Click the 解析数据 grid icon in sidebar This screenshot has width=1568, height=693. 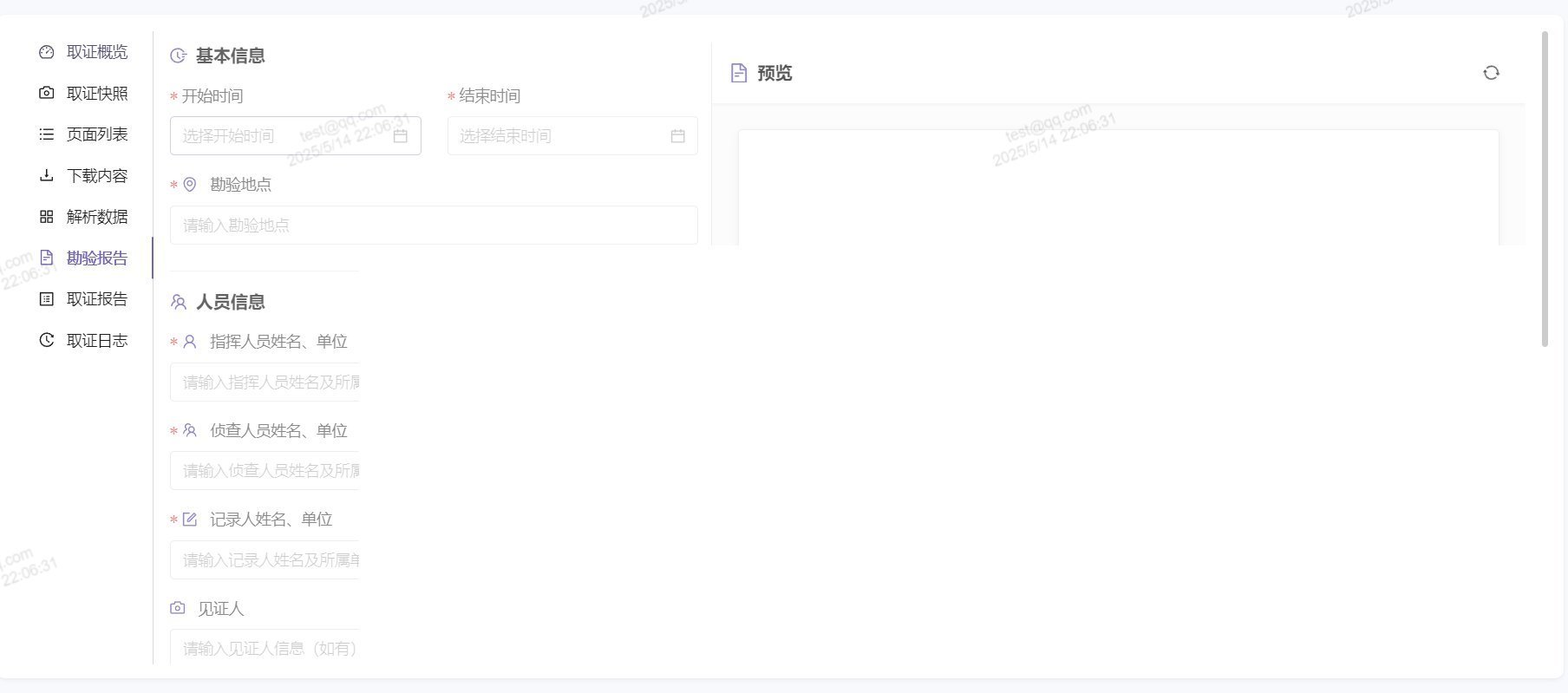coord(47,217)
